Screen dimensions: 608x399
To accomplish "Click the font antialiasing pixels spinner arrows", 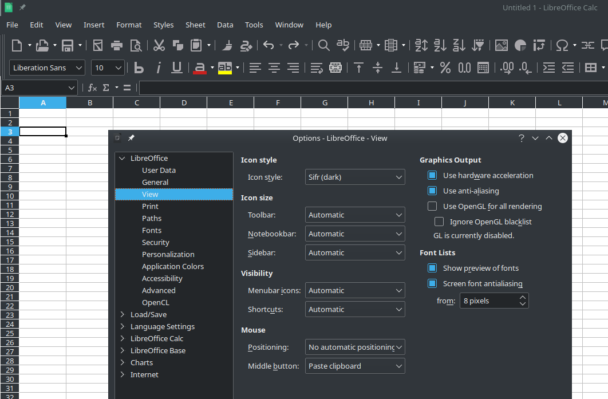I will pos(523,301).
